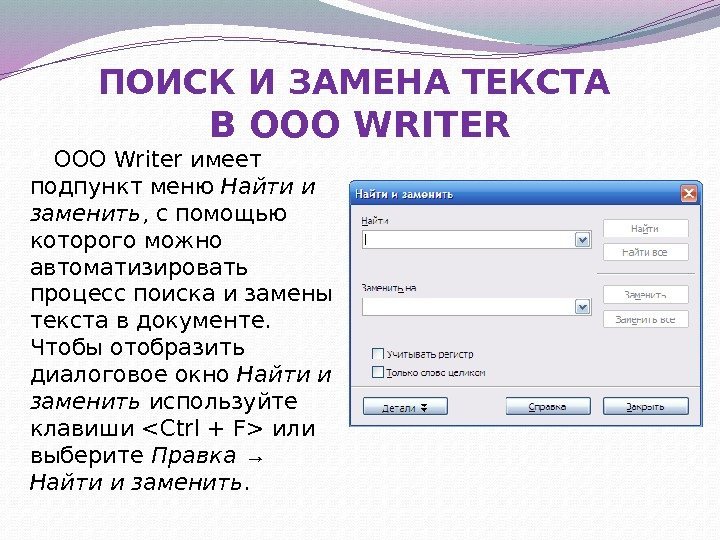Click the Найти button
This screenshot has height=540, width=720.
point(646,229)
